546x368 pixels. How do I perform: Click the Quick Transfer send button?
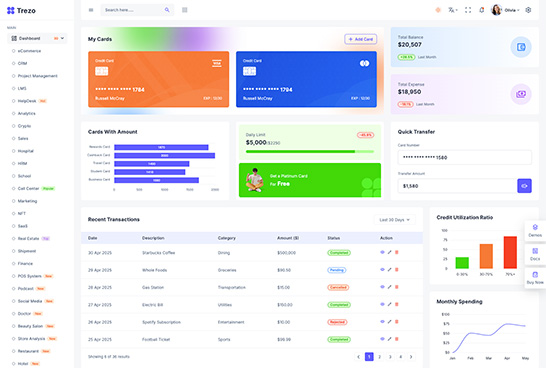[524, 186]
